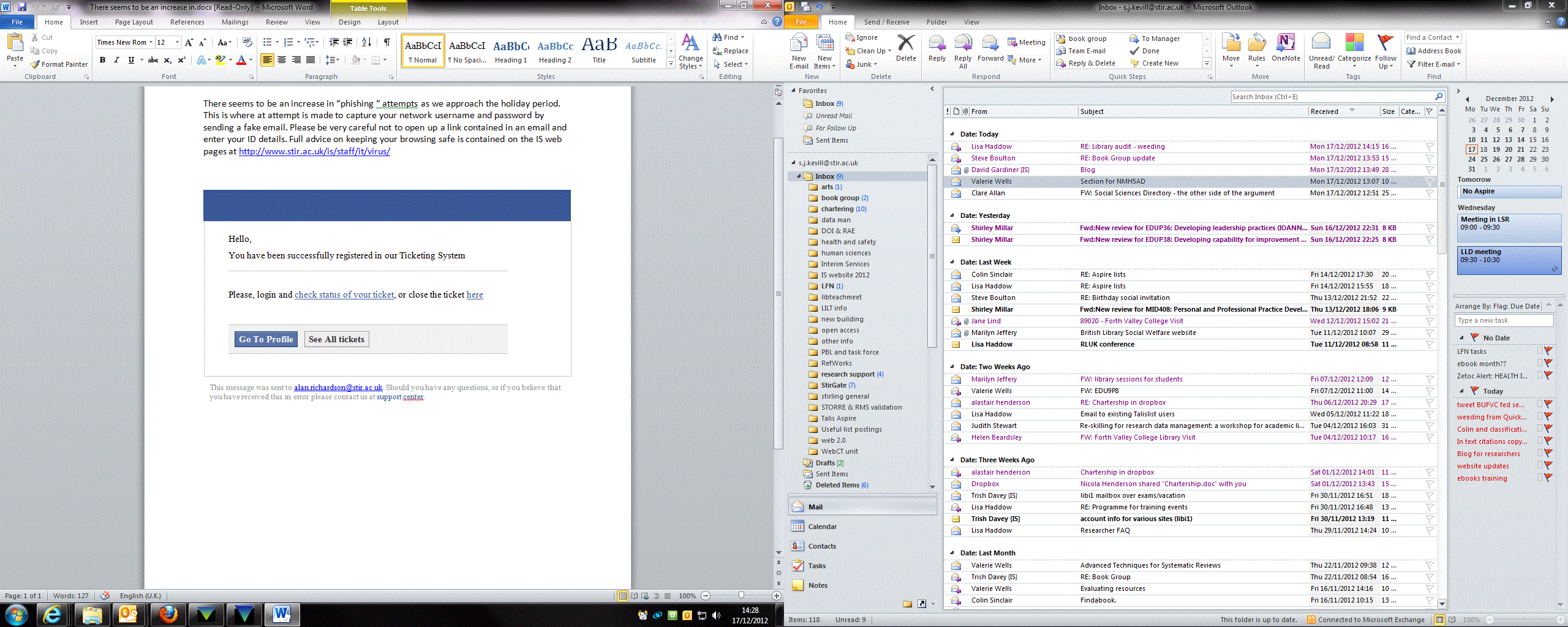Mark 'LFN tasks' task complete checkbox
The height and width of the screenshot is (627, 1568).
(x=1540, y=351)
